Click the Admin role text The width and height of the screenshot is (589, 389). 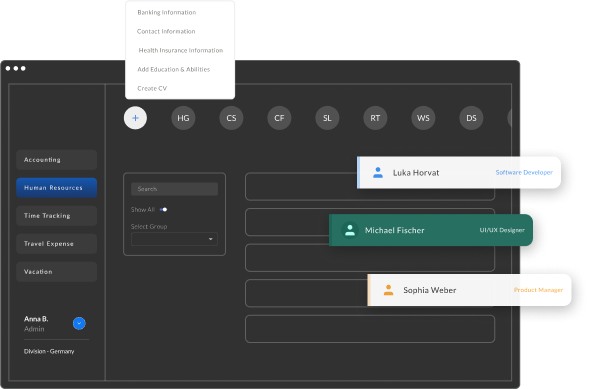(x=34, y=329)
